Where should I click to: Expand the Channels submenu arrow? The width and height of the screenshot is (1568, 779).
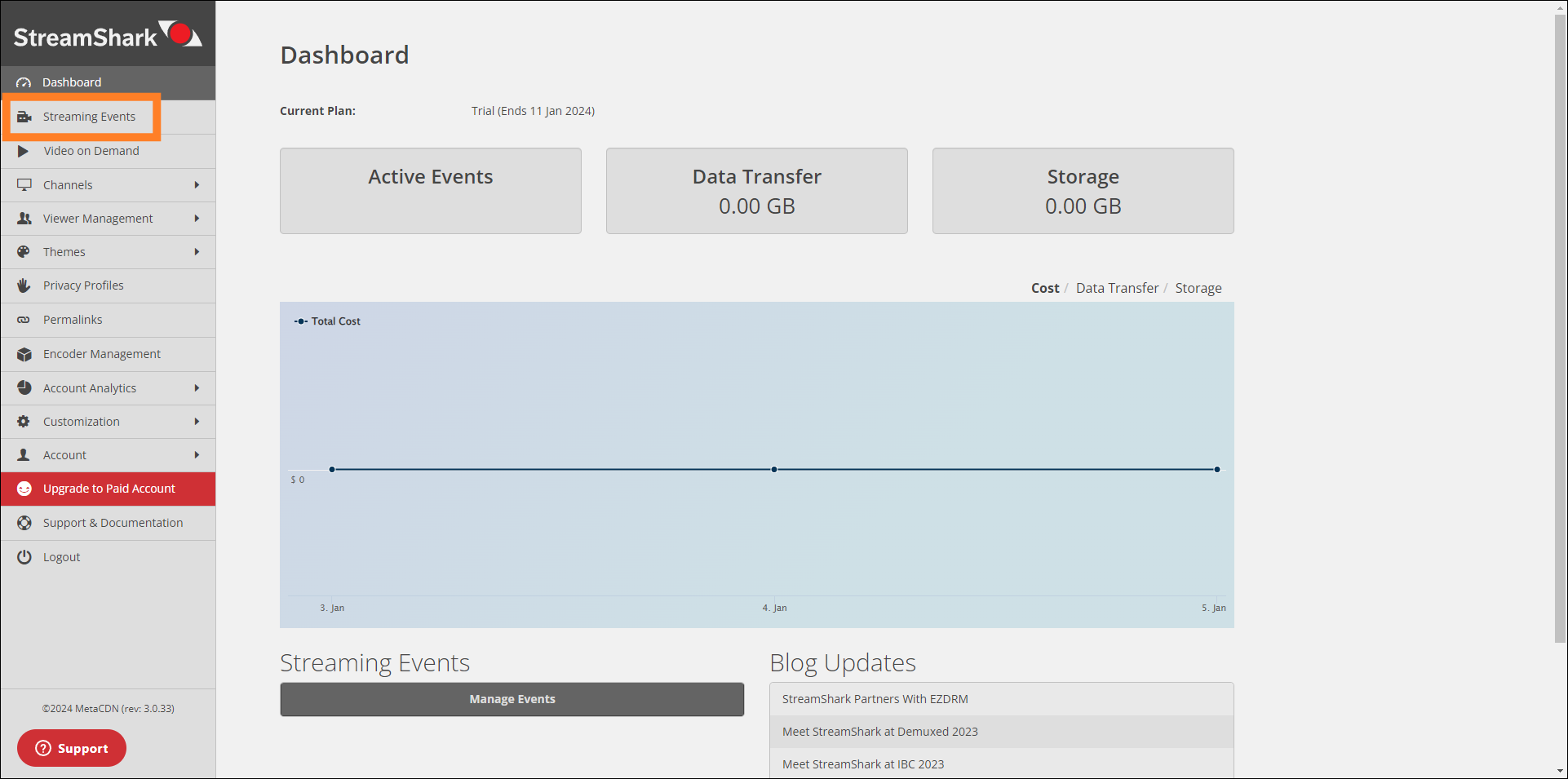click(x=197, y=185)
